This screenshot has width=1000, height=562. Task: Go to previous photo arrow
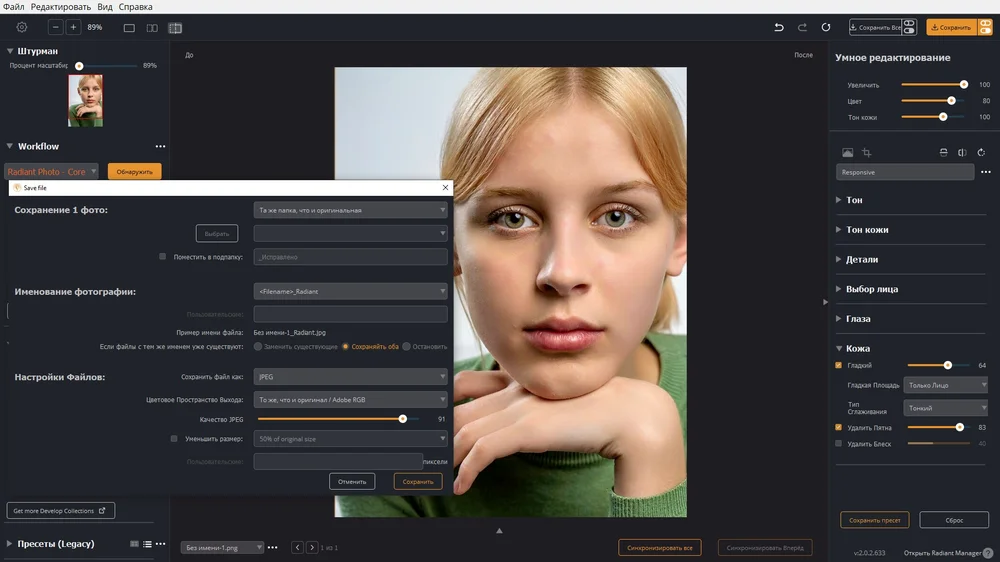(297, 547)
